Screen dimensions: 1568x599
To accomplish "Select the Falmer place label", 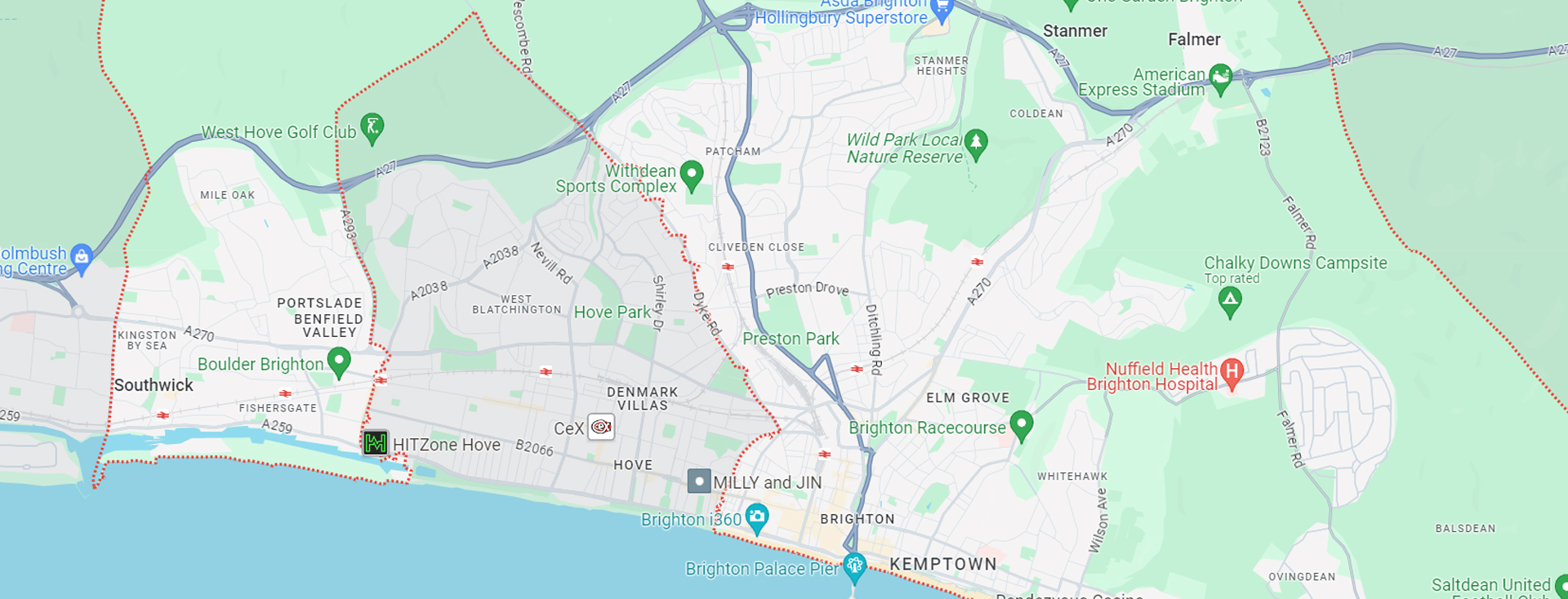I will [x=1194, y=39].
